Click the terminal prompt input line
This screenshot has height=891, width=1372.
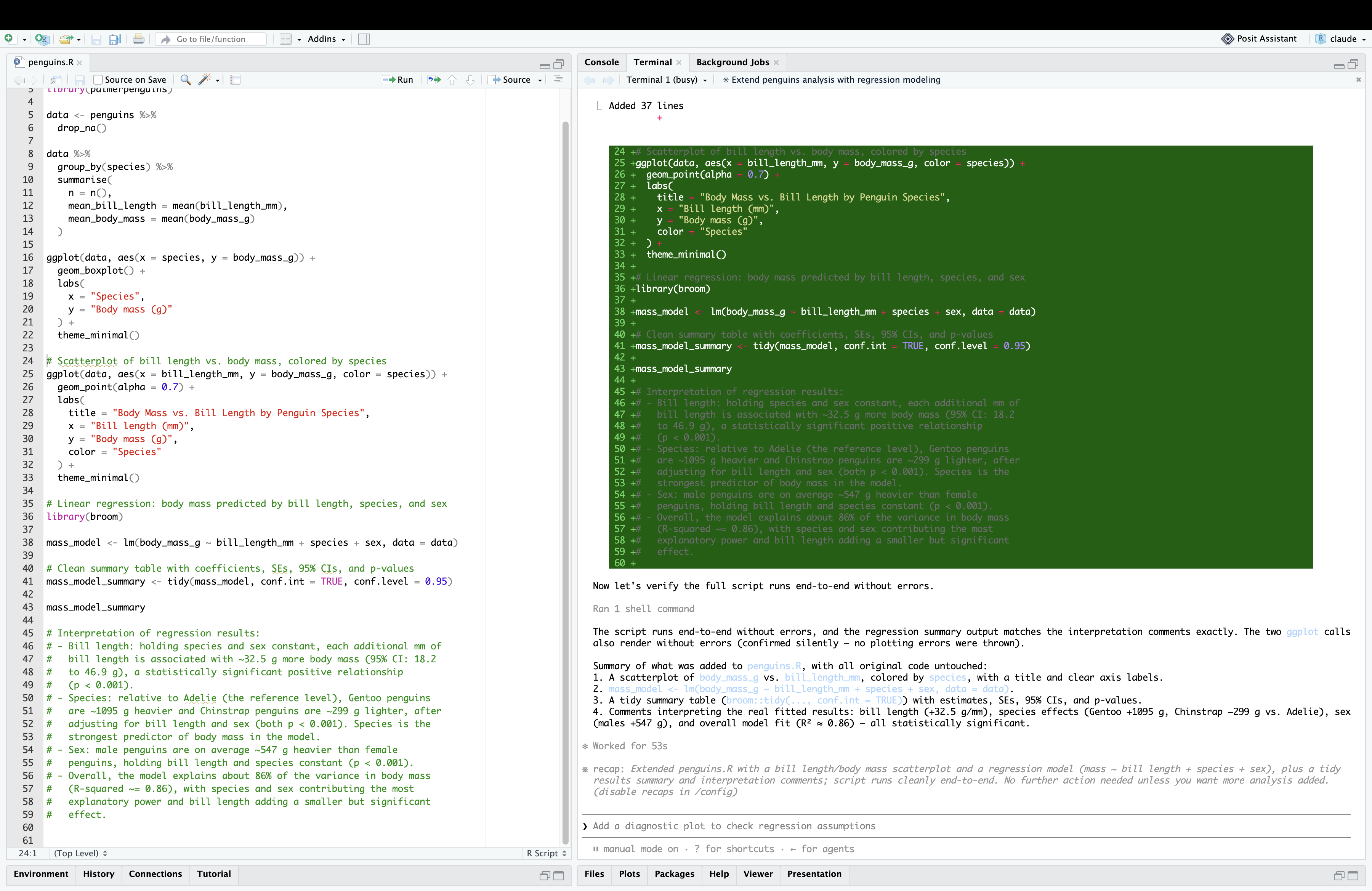tap(966, 826)
